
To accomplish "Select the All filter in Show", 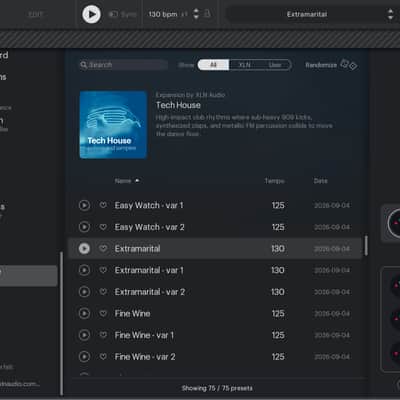I will (x=213, y=65).
